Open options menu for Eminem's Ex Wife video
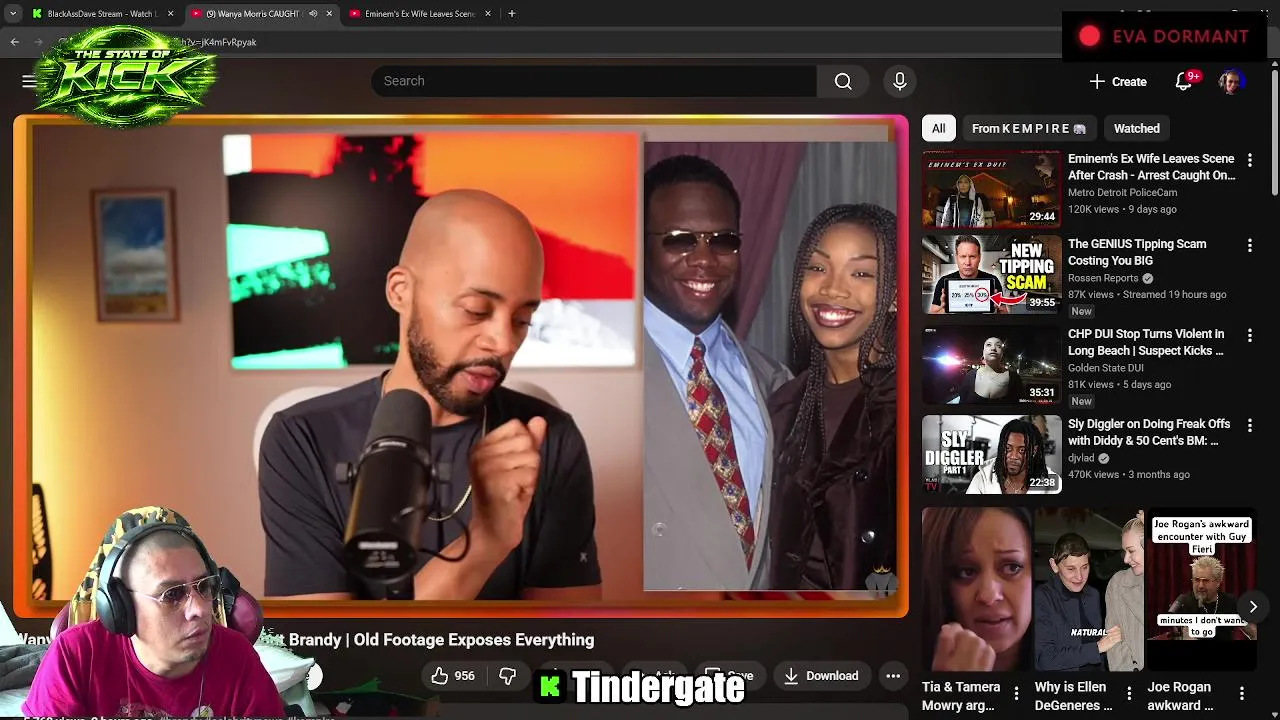Screen dimensions: 1280x720 (x=1249, y=160)
